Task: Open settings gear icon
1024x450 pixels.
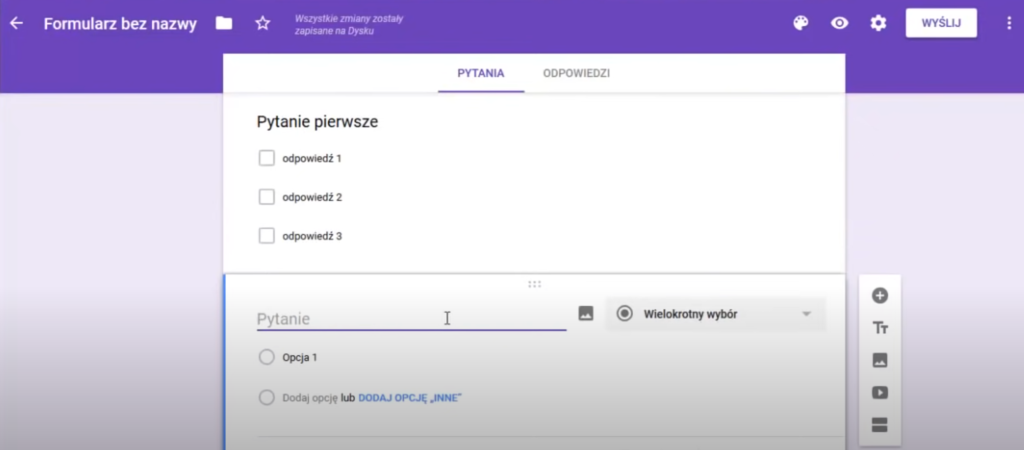Action: 878,24
